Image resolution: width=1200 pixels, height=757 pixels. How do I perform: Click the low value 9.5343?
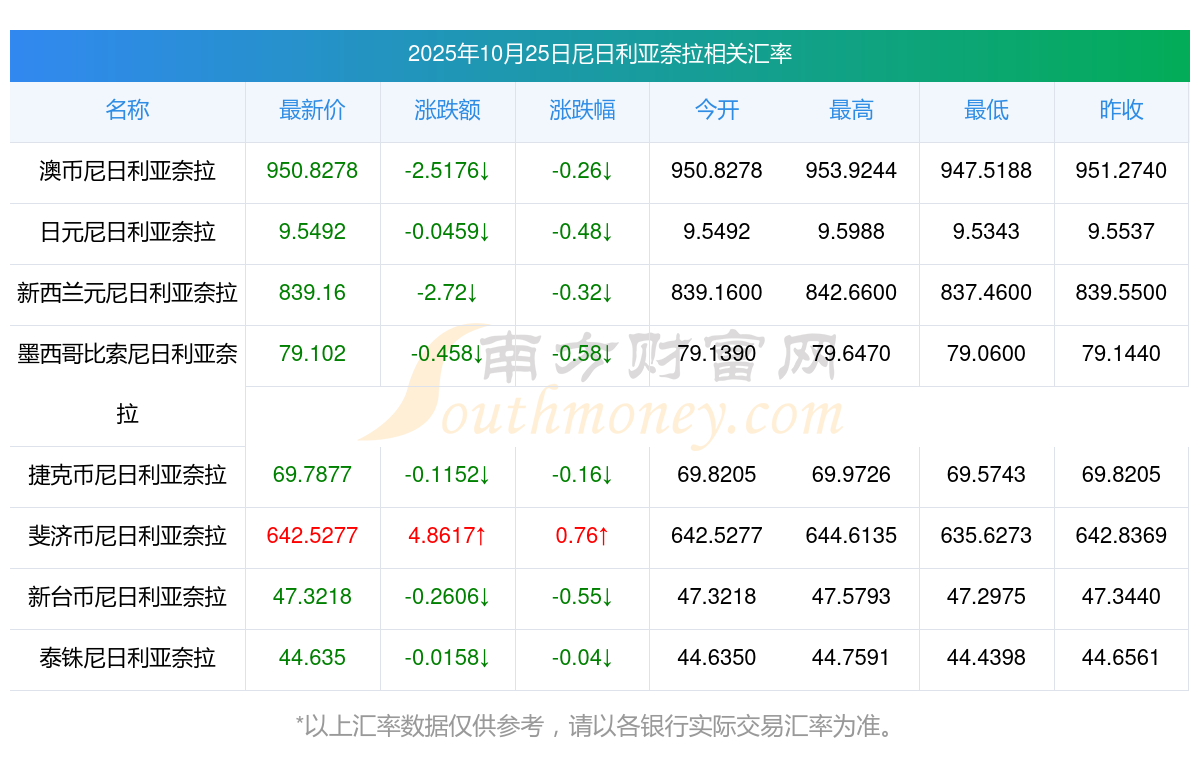tap(986, 232)
